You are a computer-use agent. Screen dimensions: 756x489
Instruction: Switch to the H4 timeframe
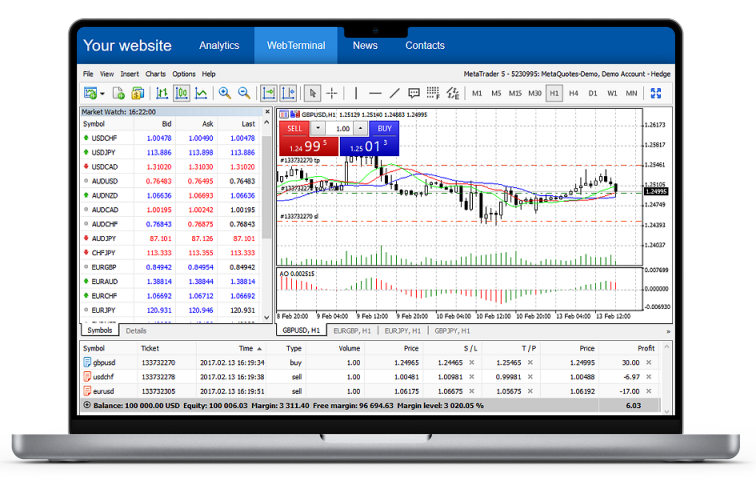tap(573, 94)
